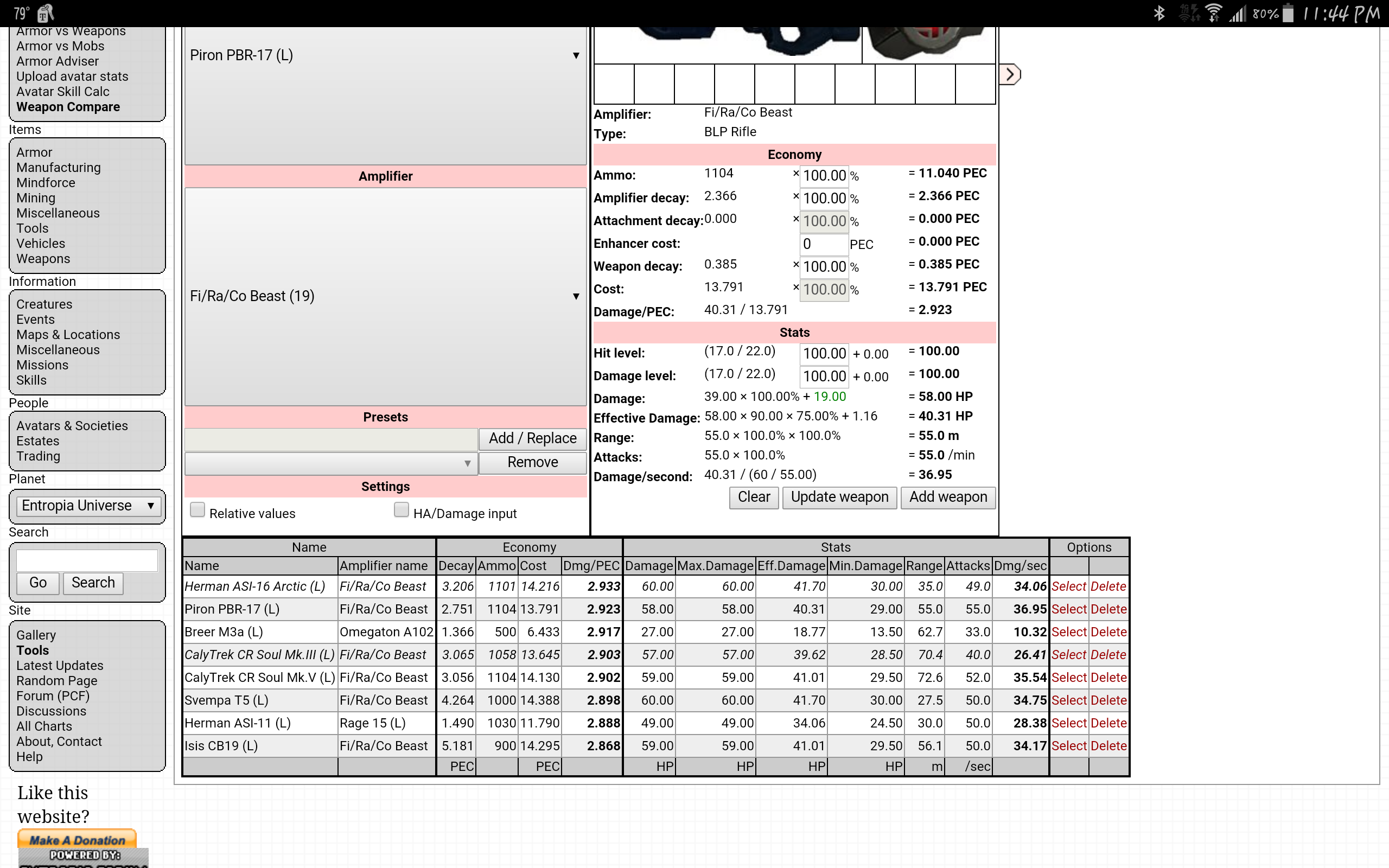The height and width of the screenshot is (868, 1389).
Task: Select the Svempa T5 (L) row
Action: tap(1069, 700)
